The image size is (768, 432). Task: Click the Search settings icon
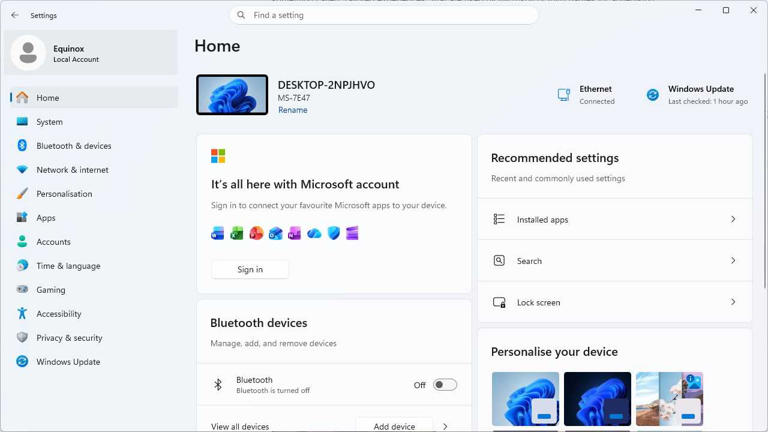pyautogui.click(x=499, y=261)
